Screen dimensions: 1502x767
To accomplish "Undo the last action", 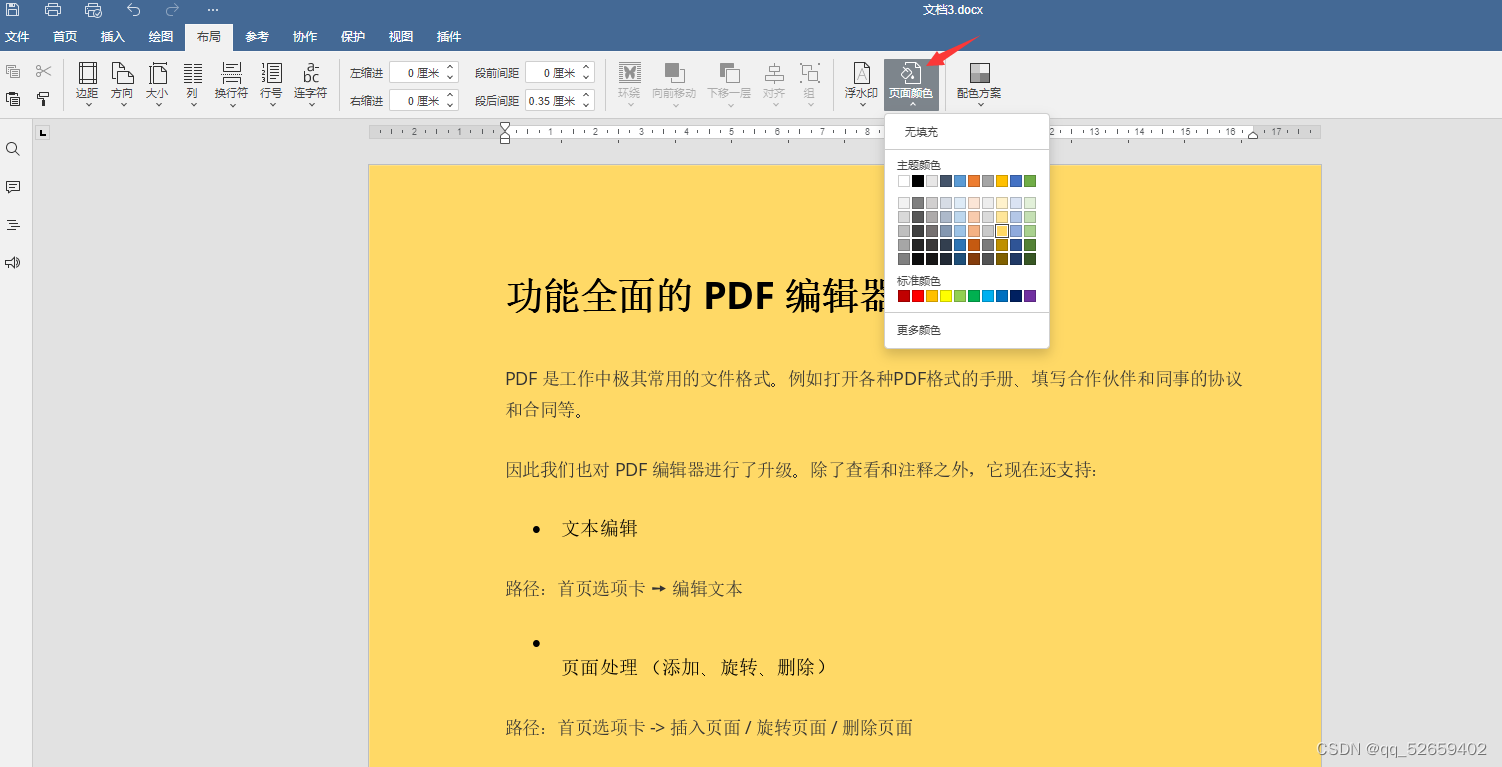I will pyautogui.click(x=133, y=10).
